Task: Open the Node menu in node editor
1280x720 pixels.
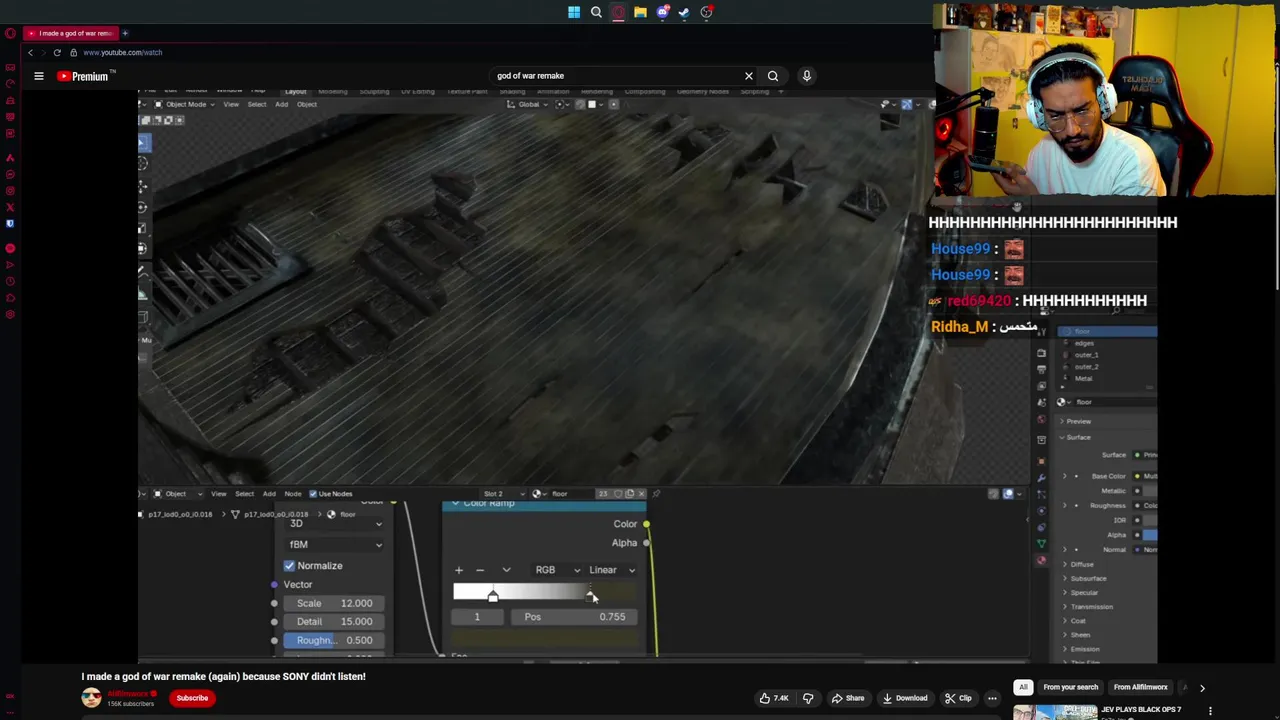Action: pyautogui.click(x=293, y=494)
